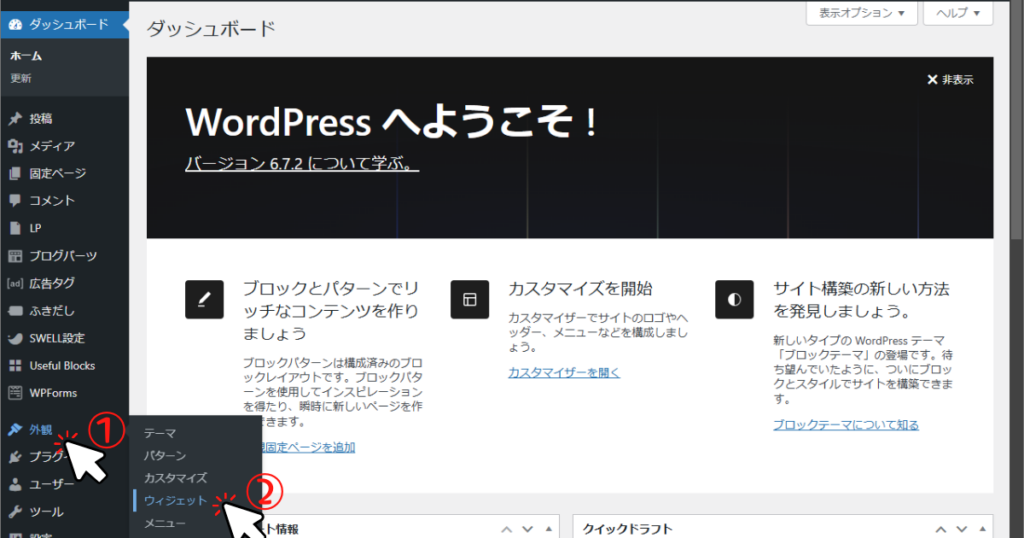Click the SWELL設定 wave icon
This screenshot has width=1024, height=538.
tap(15, 338)
